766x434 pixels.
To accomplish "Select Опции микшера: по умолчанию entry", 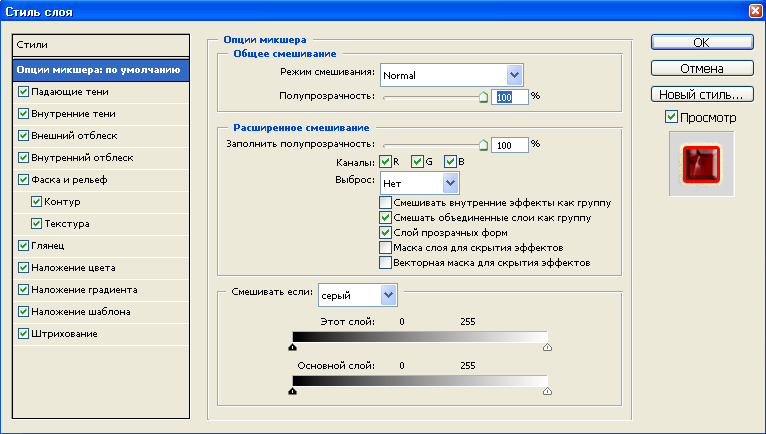I will point(101,70).
